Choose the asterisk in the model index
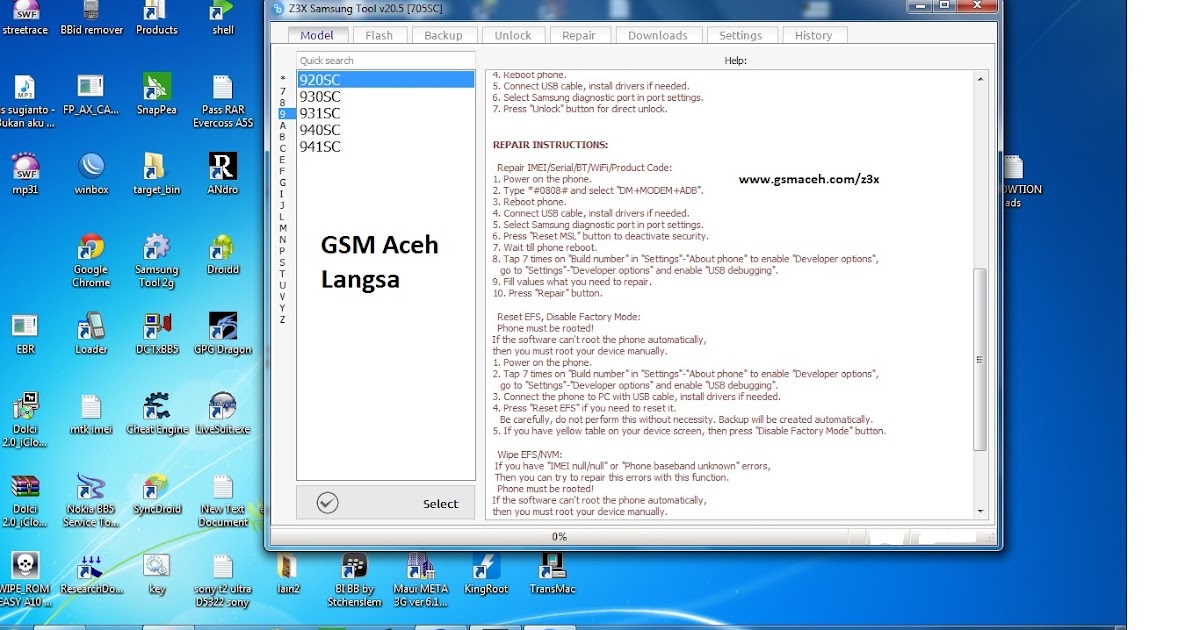This screenshot has height=630, width=1200. (283, 79)
